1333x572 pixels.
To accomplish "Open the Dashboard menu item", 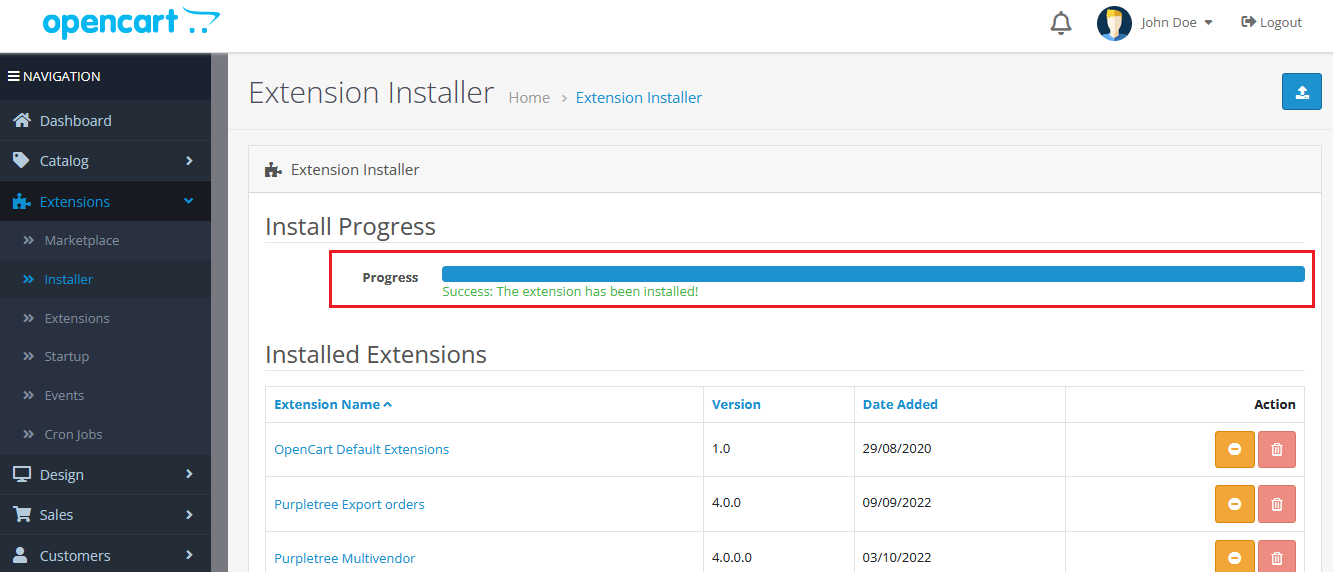I will click(105, 121).
